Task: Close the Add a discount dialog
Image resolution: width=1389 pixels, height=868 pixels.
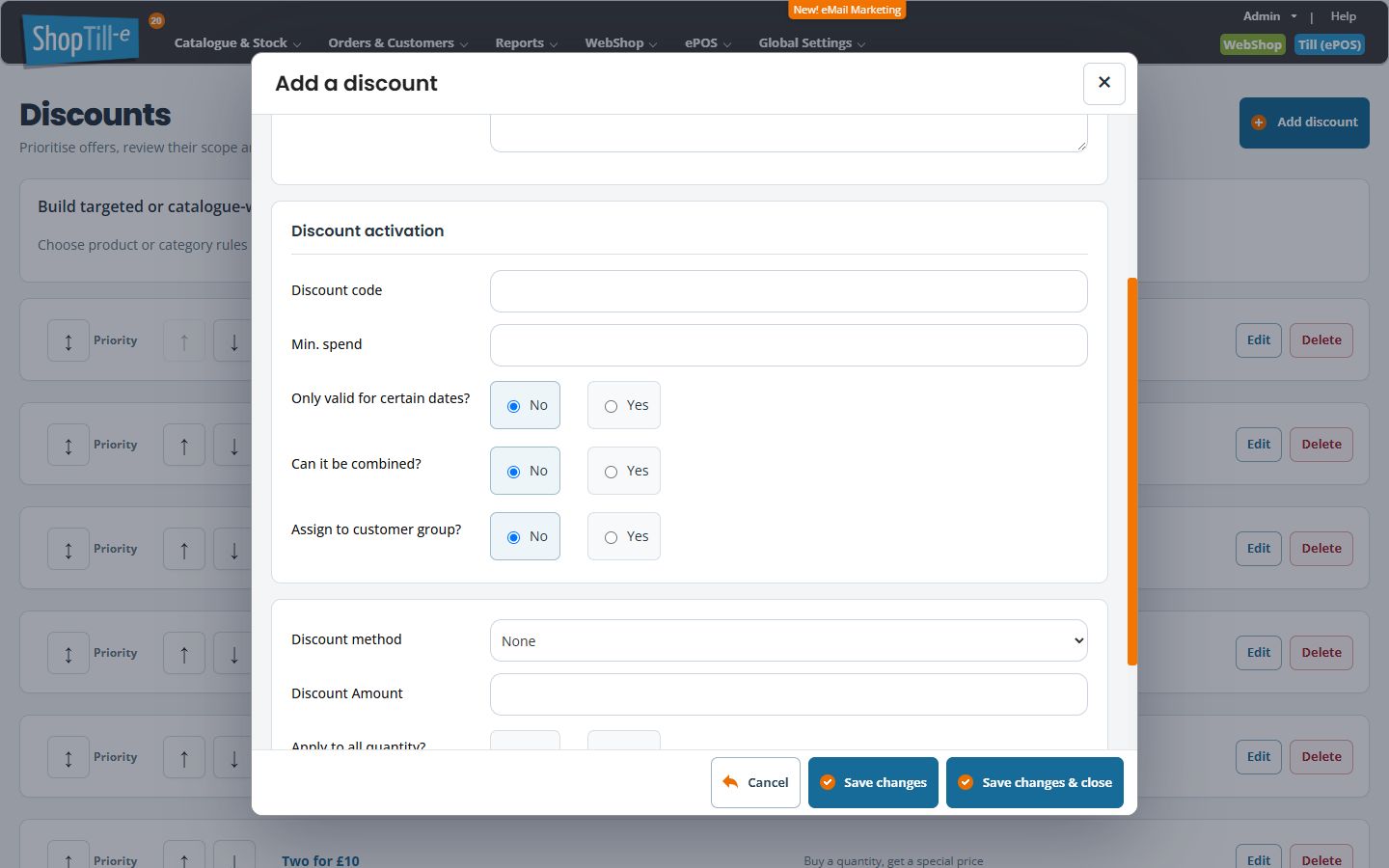Action: point(1104,83)
